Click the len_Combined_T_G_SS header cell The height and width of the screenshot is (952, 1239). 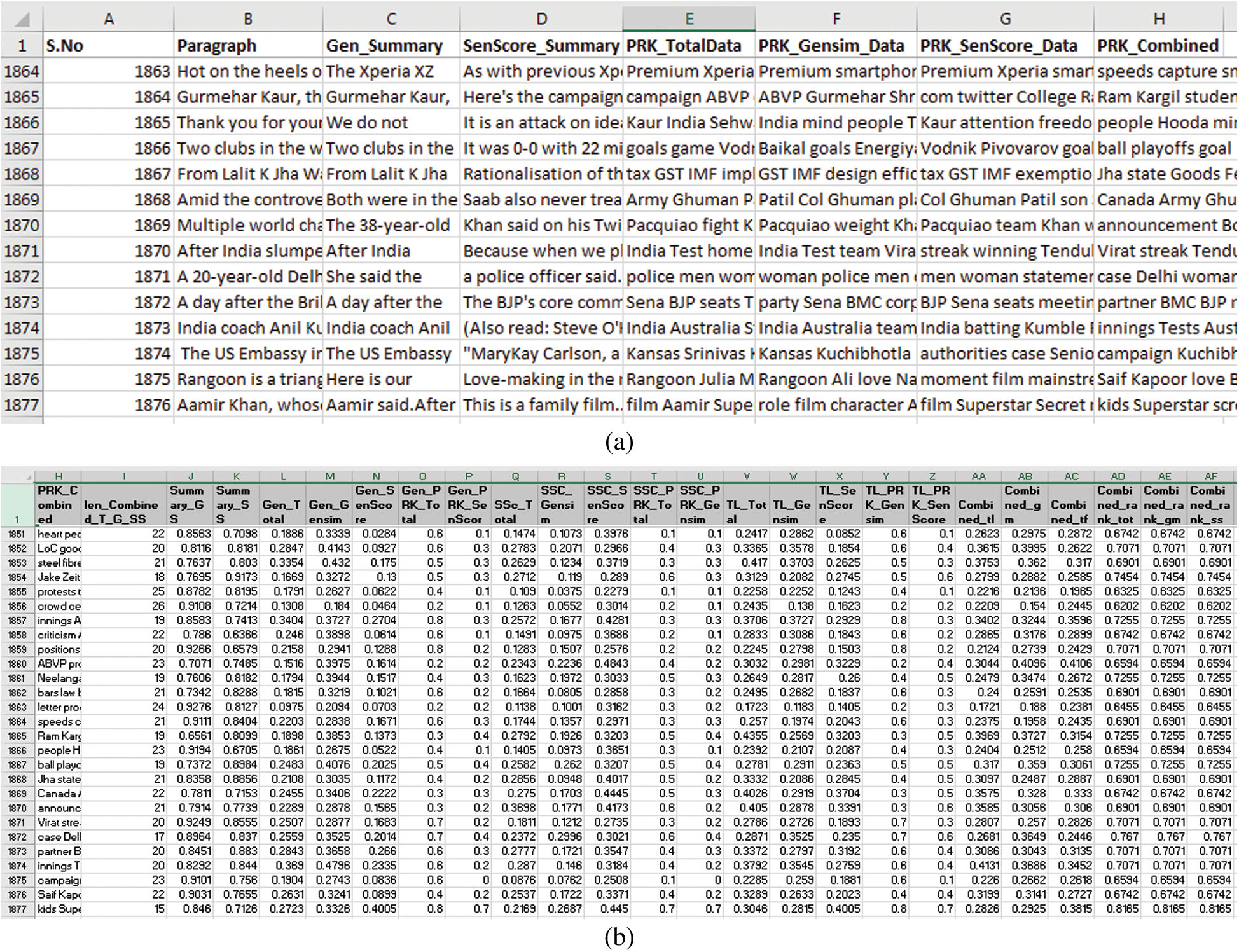124,505
